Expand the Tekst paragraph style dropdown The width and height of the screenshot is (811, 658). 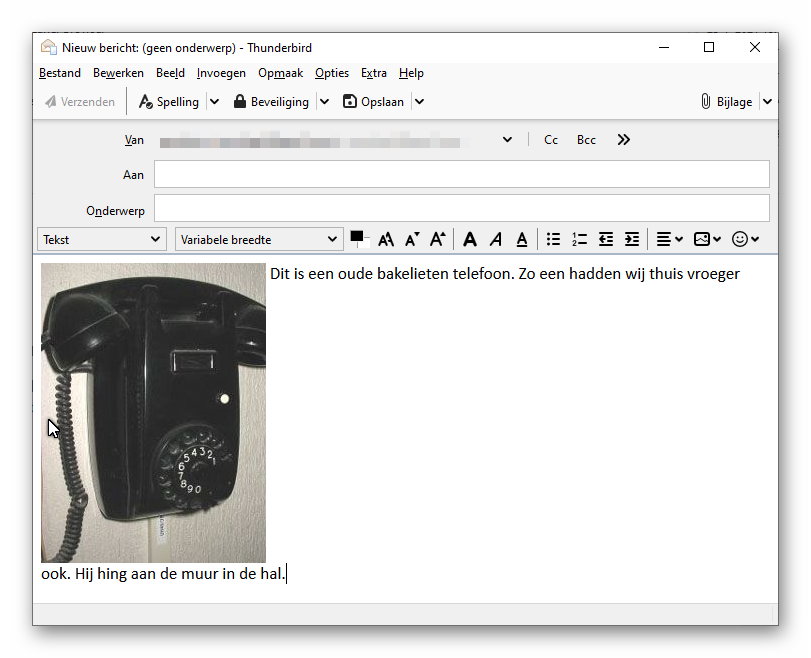pyautogui.click(x=101, y=240)
